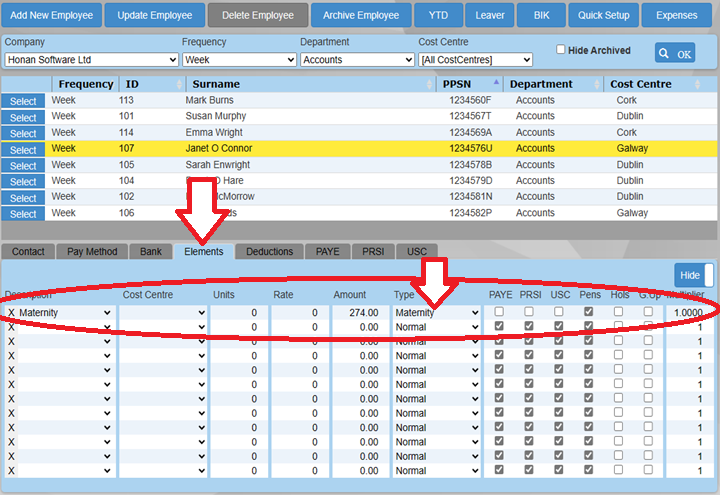
Task: Open the Cost Centre filter dropdown
Action: 474,60
